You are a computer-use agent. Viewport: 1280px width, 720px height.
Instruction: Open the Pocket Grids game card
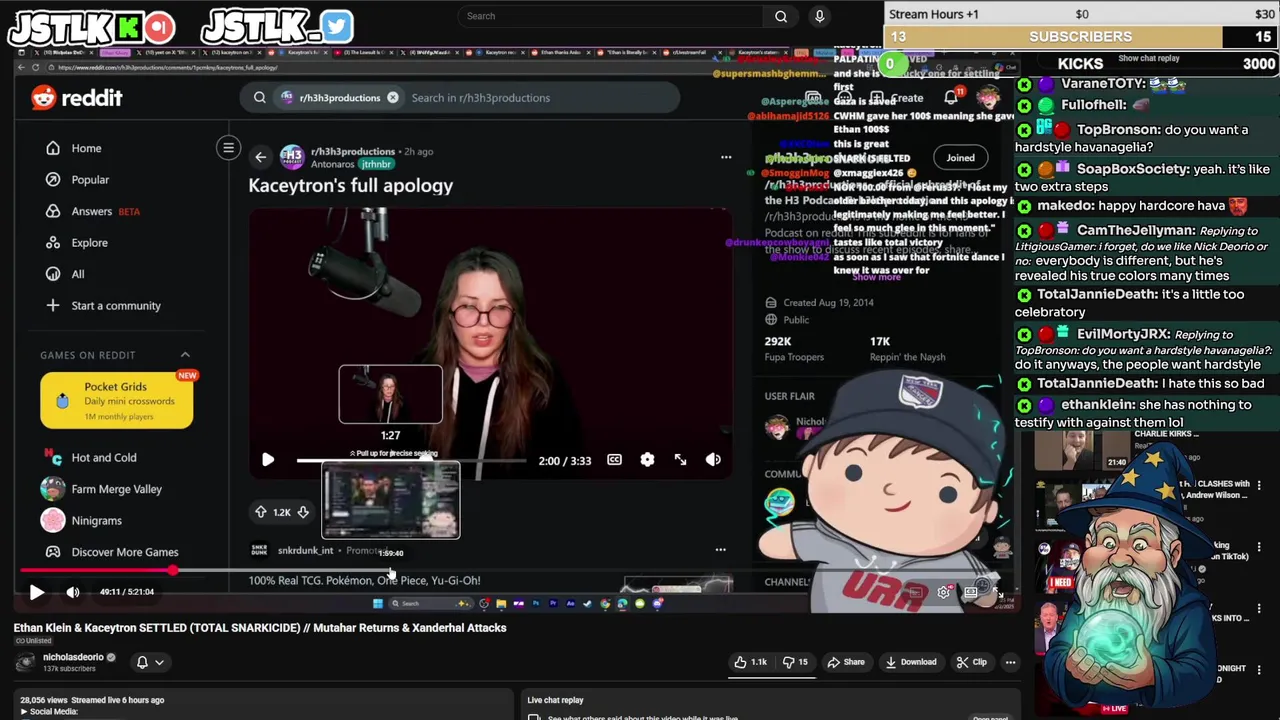117,400
